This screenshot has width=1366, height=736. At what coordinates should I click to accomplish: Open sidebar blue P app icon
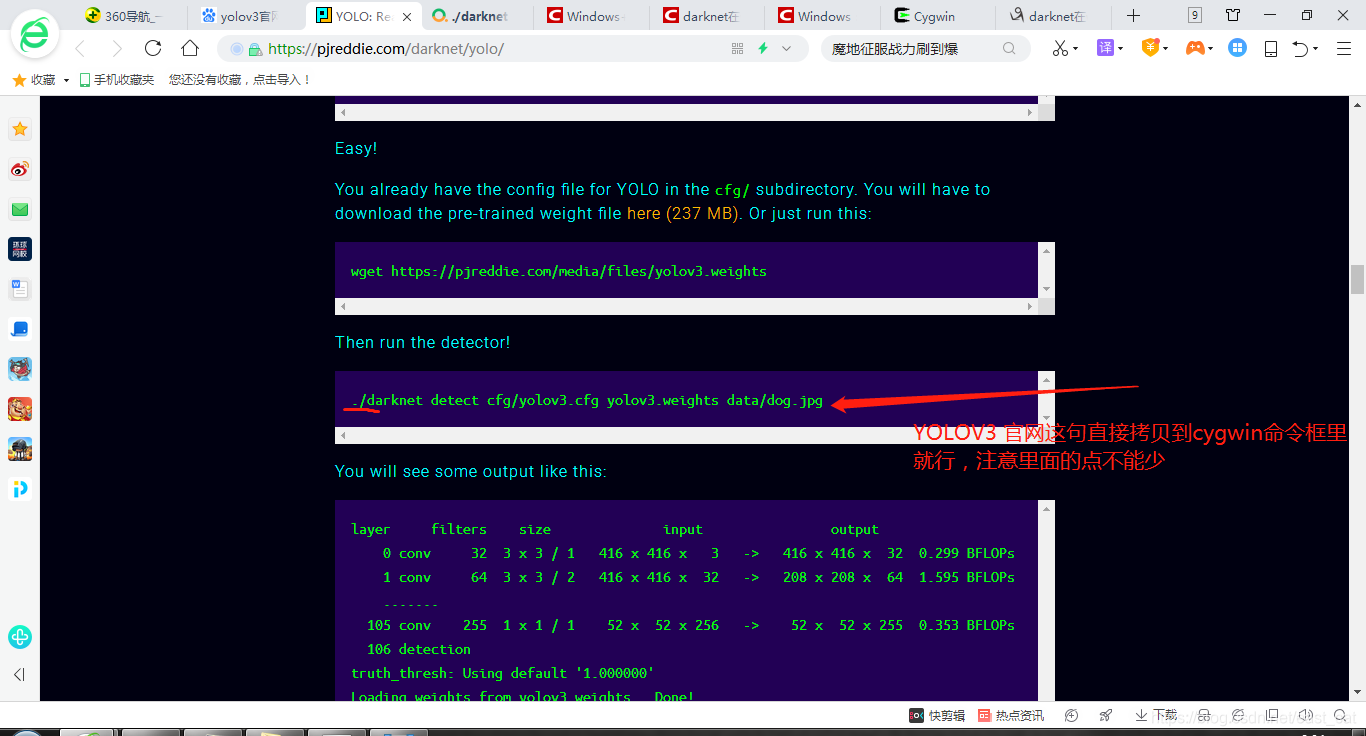pyautogui.click(x=20, y=489)
